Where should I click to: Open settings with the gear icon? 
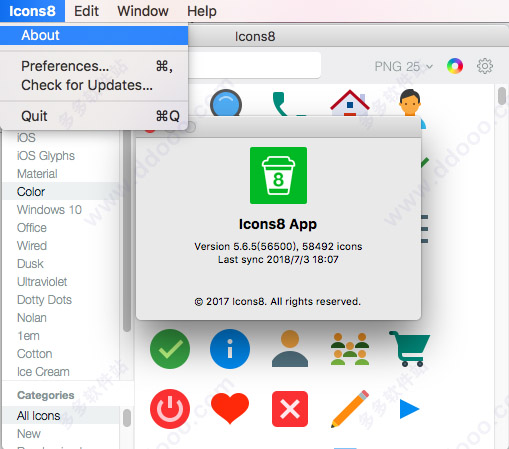click(x=485, y=66)
